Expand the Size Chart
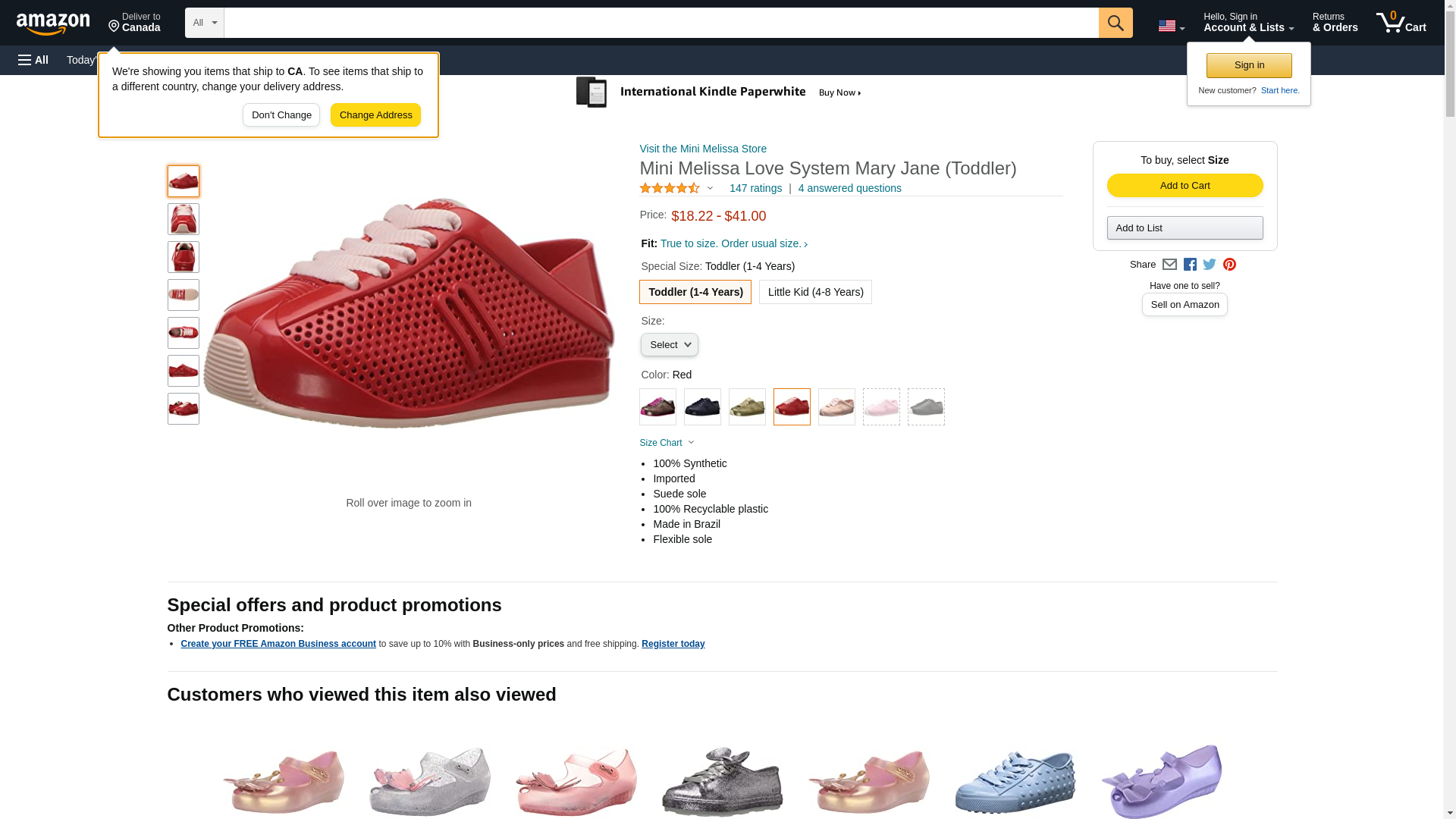The width and height of the screenshot is (1456, 819). 667,443
